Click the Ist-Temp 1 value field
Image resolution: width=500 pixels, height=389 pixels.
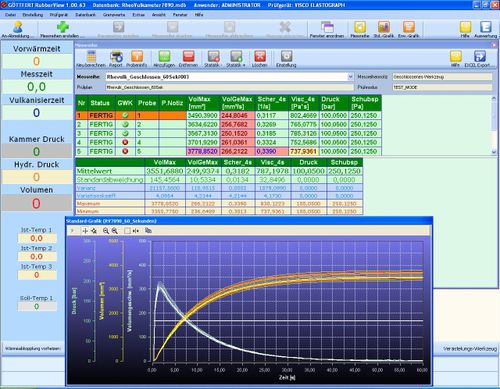click(x=37, y=238)
